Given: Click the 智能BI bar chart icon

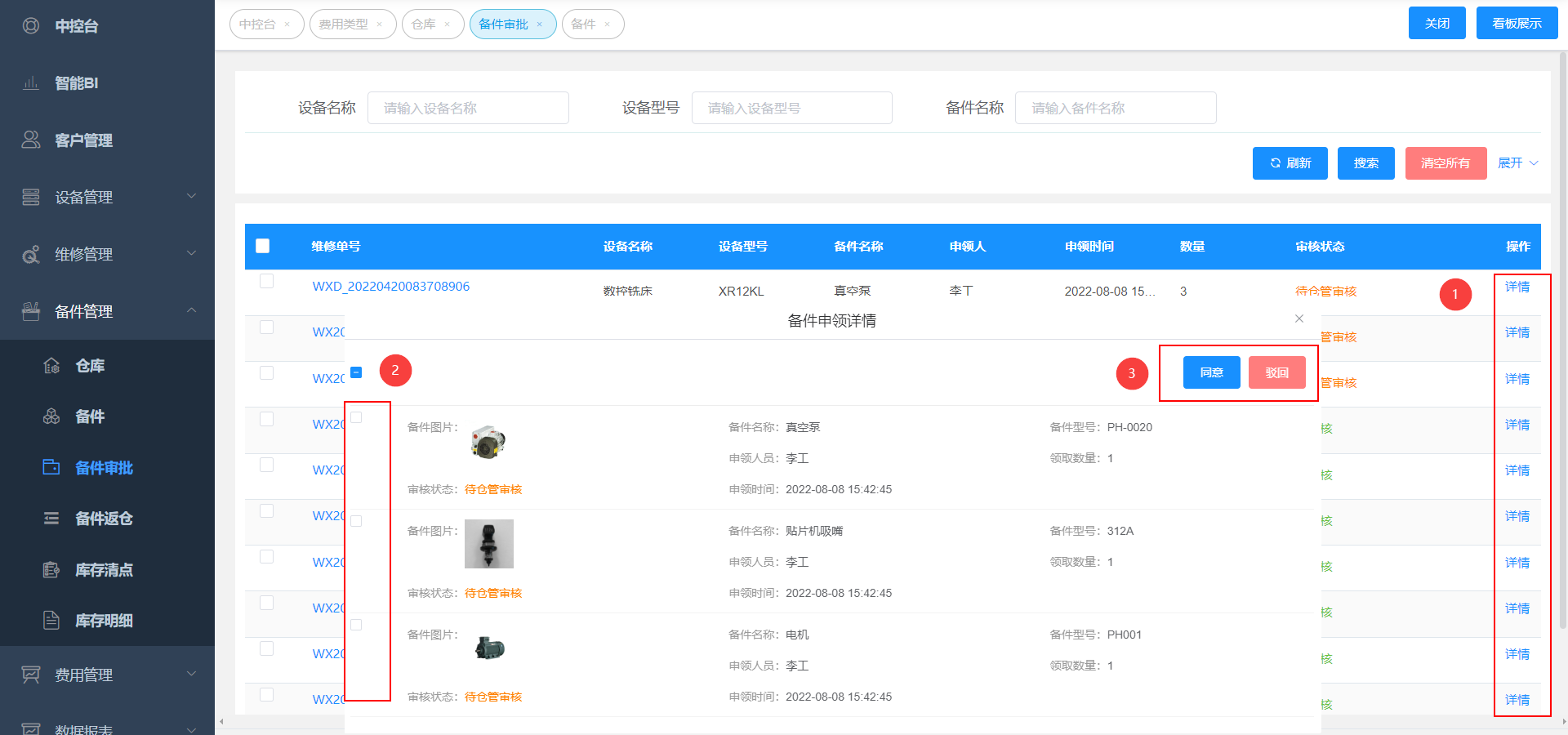Looking at the screenshot, I should (x=31, y=83).
